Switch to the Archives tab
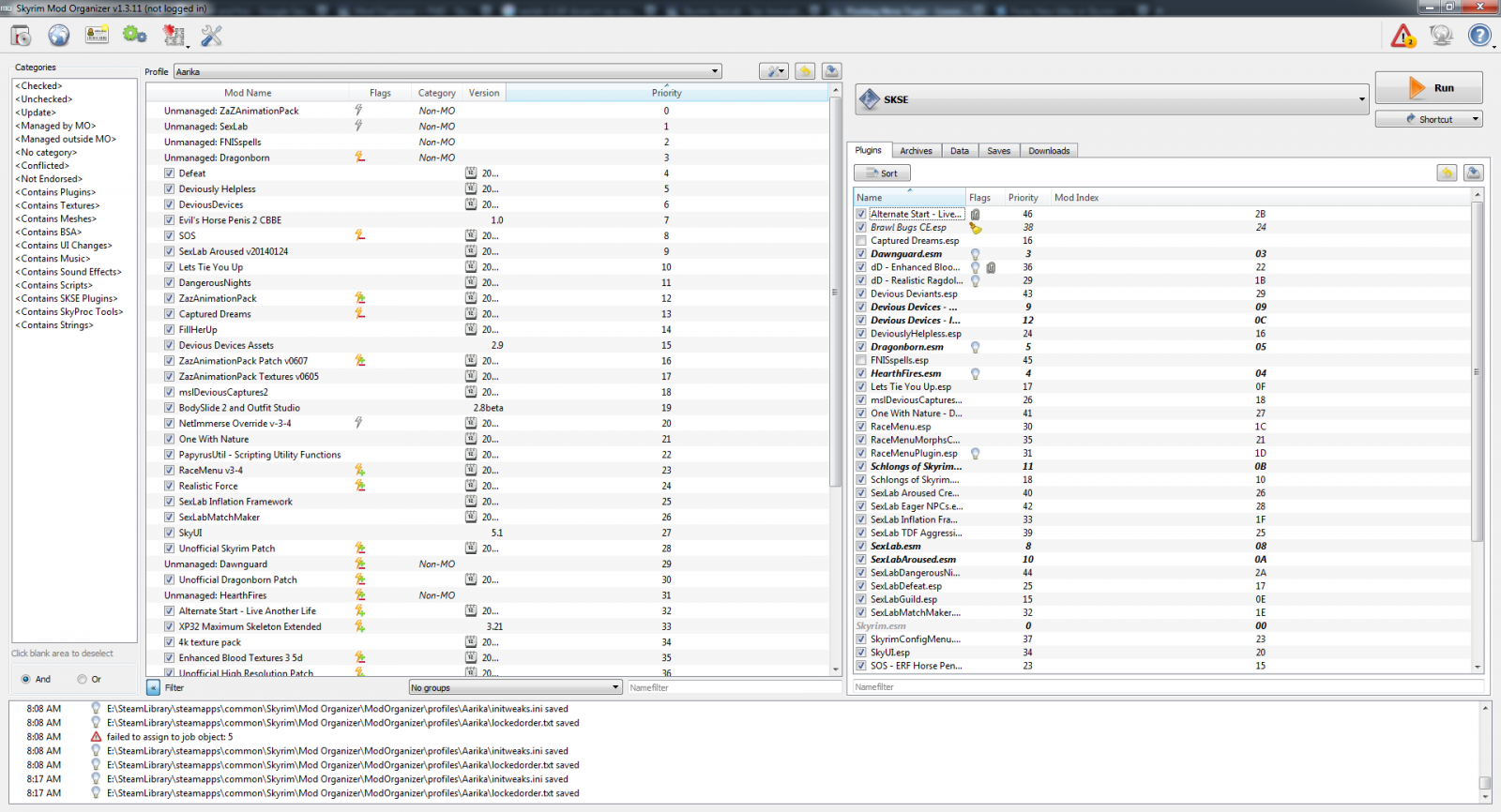The image size is (1501, 812). tap(916, 151)
